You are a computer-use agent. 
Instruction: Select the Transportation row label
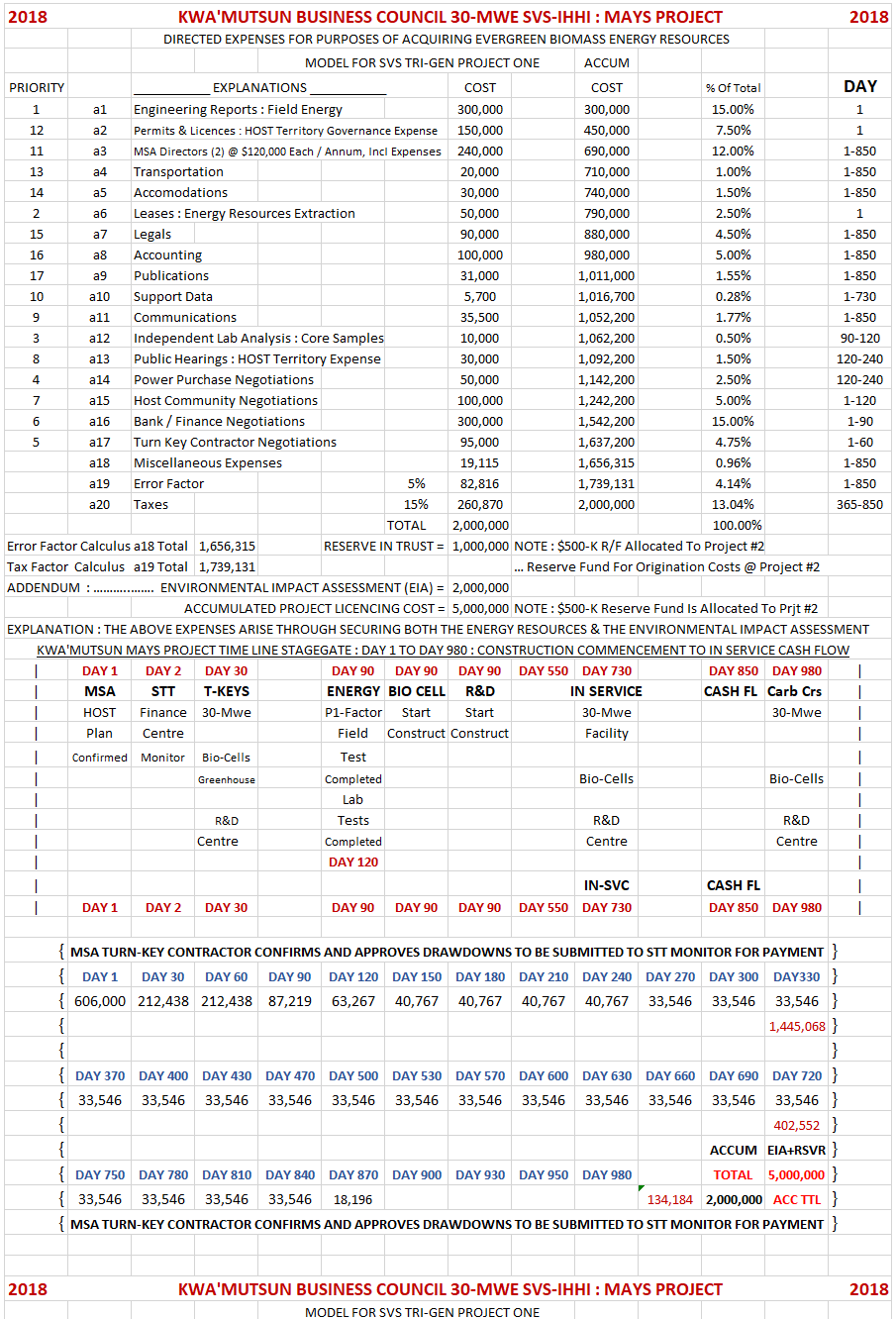tap(179, 171)
